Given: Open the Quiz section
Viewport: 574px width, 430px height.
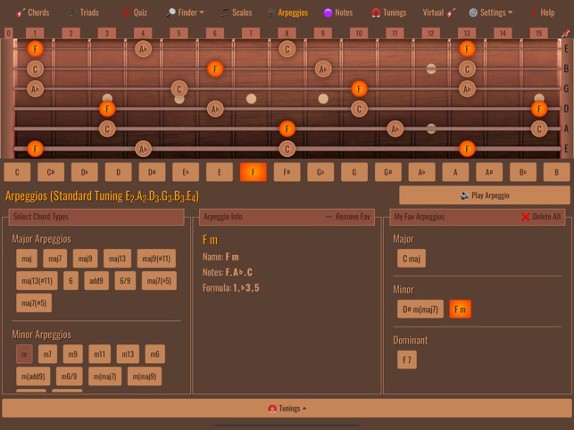Looking at the screenshot, I should [x=135, y=12].
